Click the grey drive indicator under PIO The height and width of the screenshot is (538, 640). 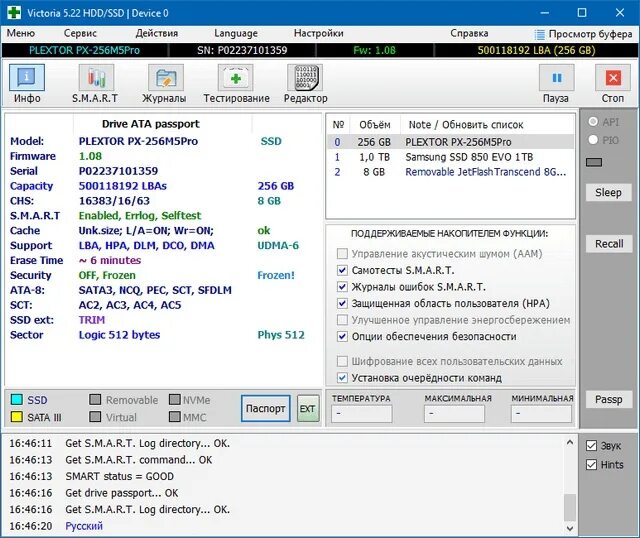pos(594,162)
